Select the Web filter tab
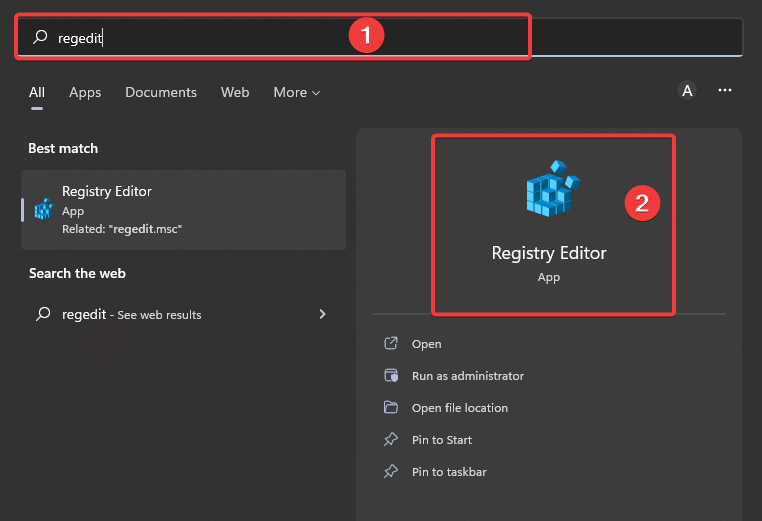762x521 pixels. [x=235, y=92]
